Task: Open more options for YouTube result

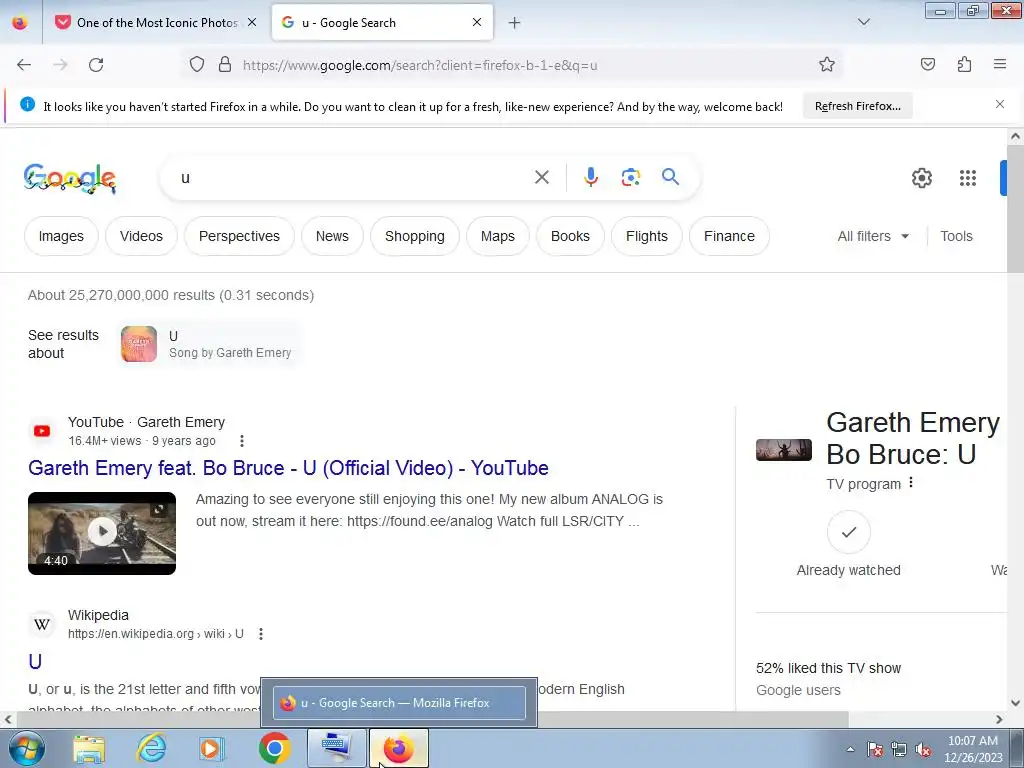Action: click(242, 441)
